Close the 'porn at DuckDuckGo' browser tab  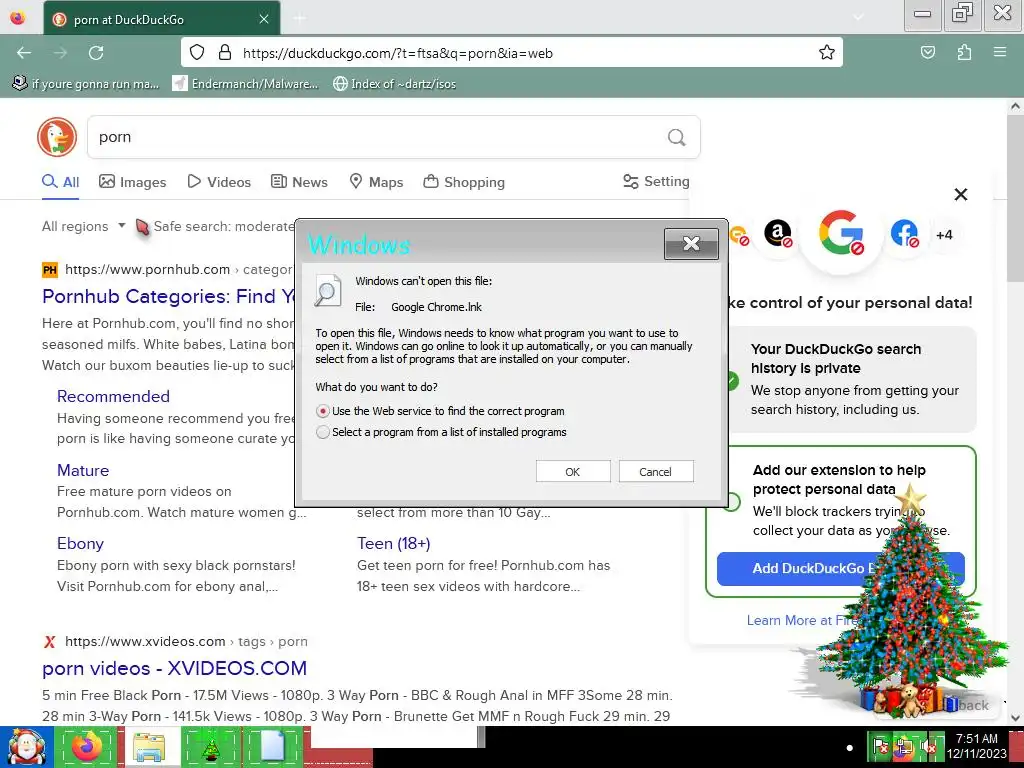click(x=264, y=19)
